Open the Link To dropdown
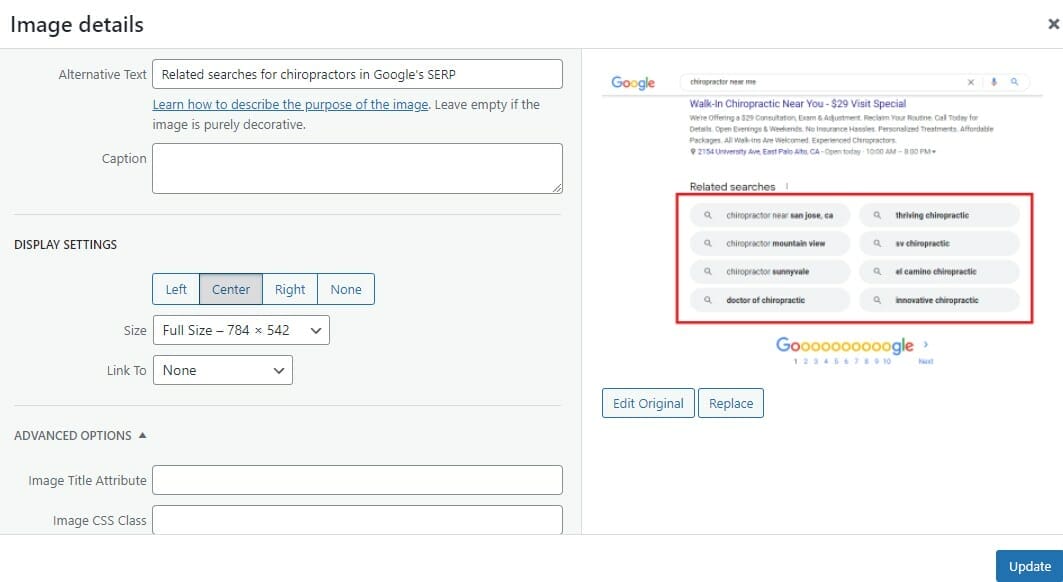Screen dimensions: 1063x582 223,370
